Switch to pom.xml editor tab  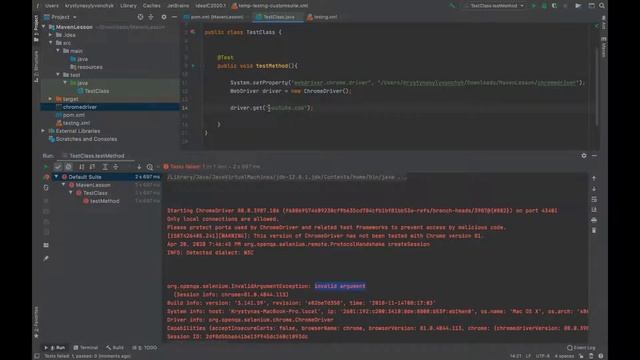215,17
